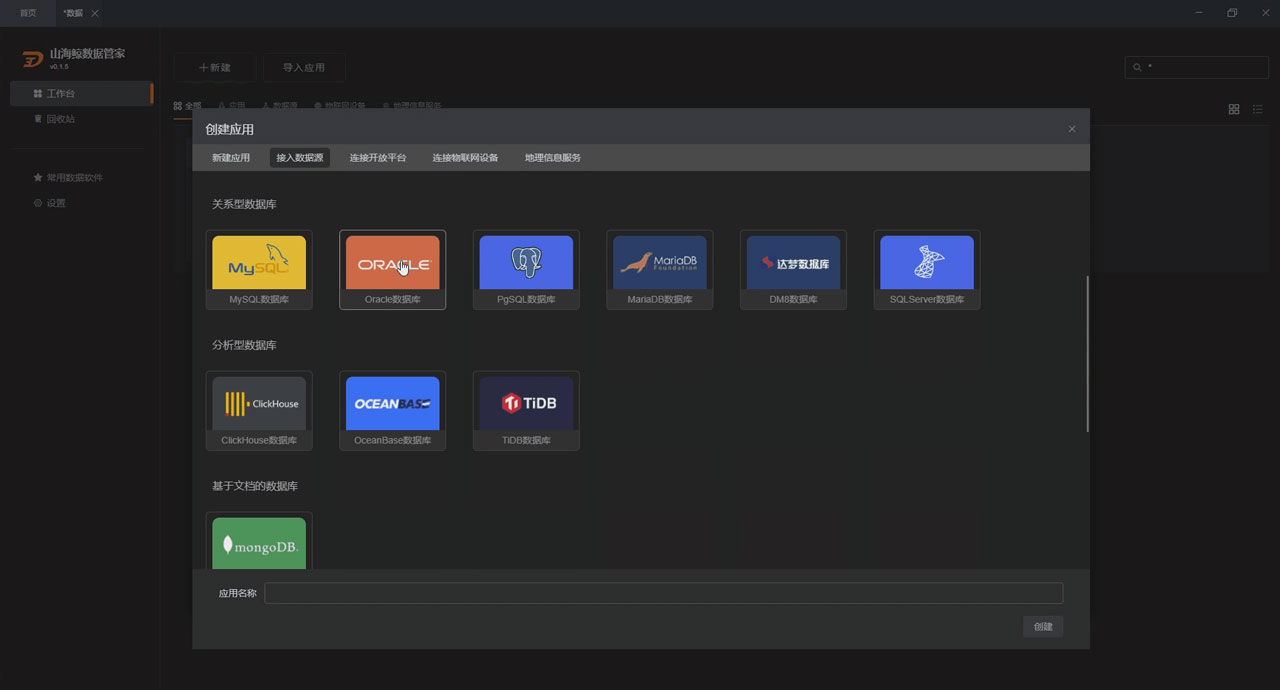The width and height of the screenshot is (1280, 690).
Task: Select the MySQL数据库 card
Action: point(259,270)
